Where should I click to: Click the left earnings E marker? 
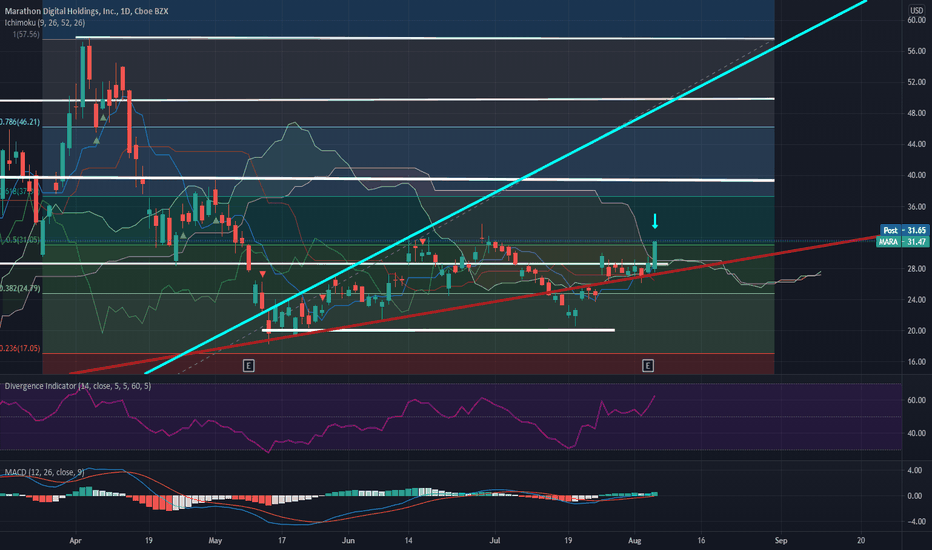248,365
